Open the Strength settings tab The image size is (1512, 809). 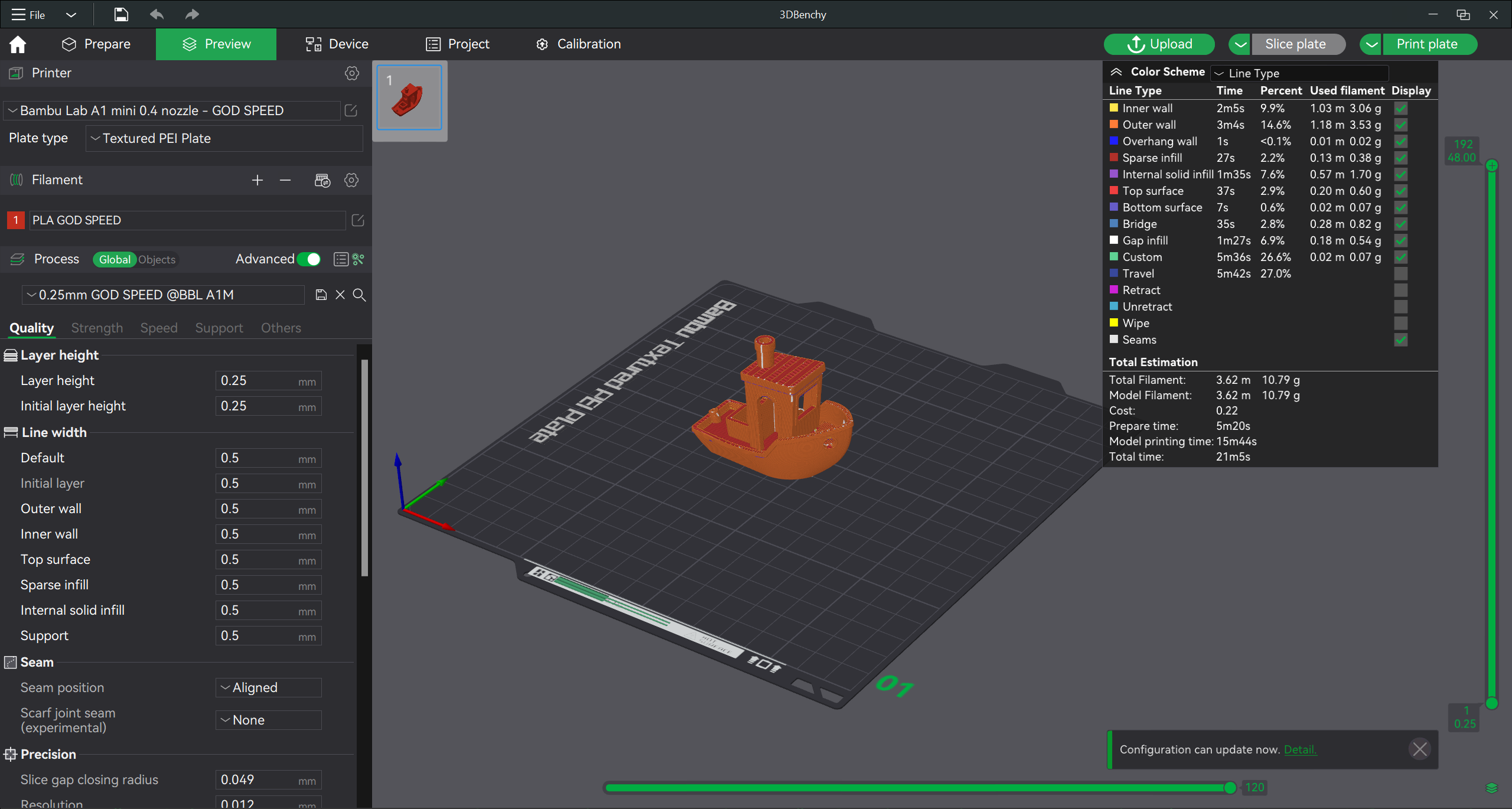[97, 328]
